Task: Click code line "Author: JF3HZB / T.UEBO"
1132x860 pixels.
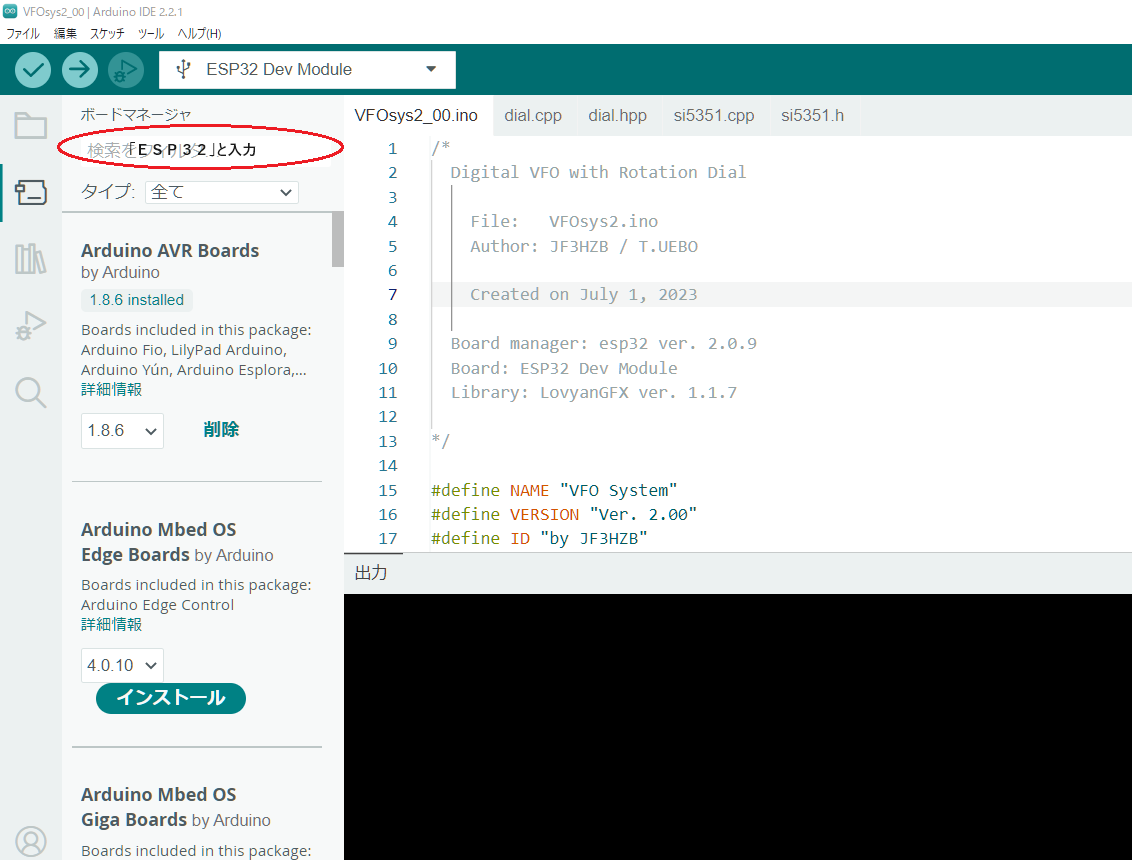Action: pos(583,246)
